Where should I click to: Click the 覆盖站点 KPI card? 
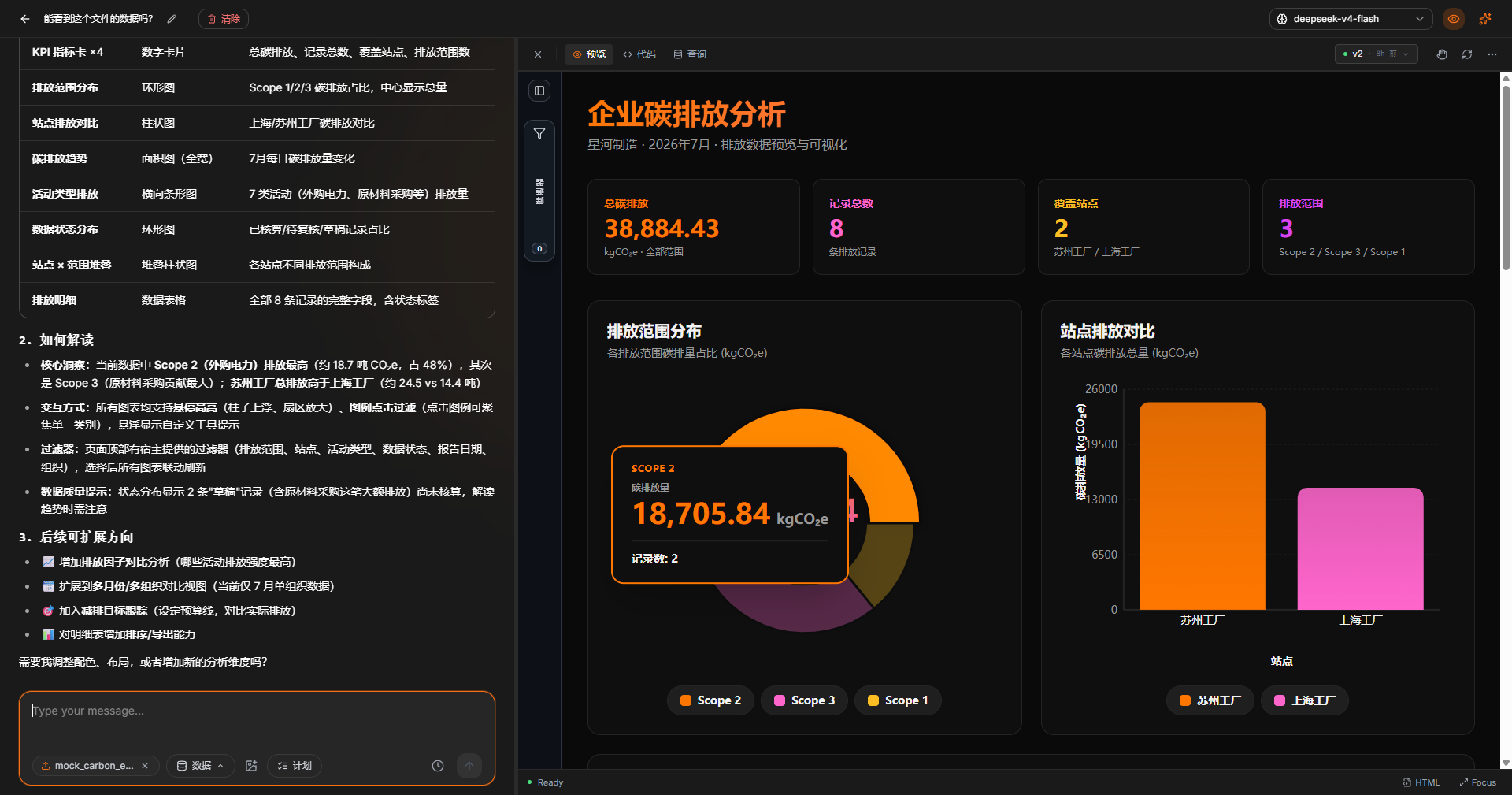pyautogui.click(x=1143, y=227)
